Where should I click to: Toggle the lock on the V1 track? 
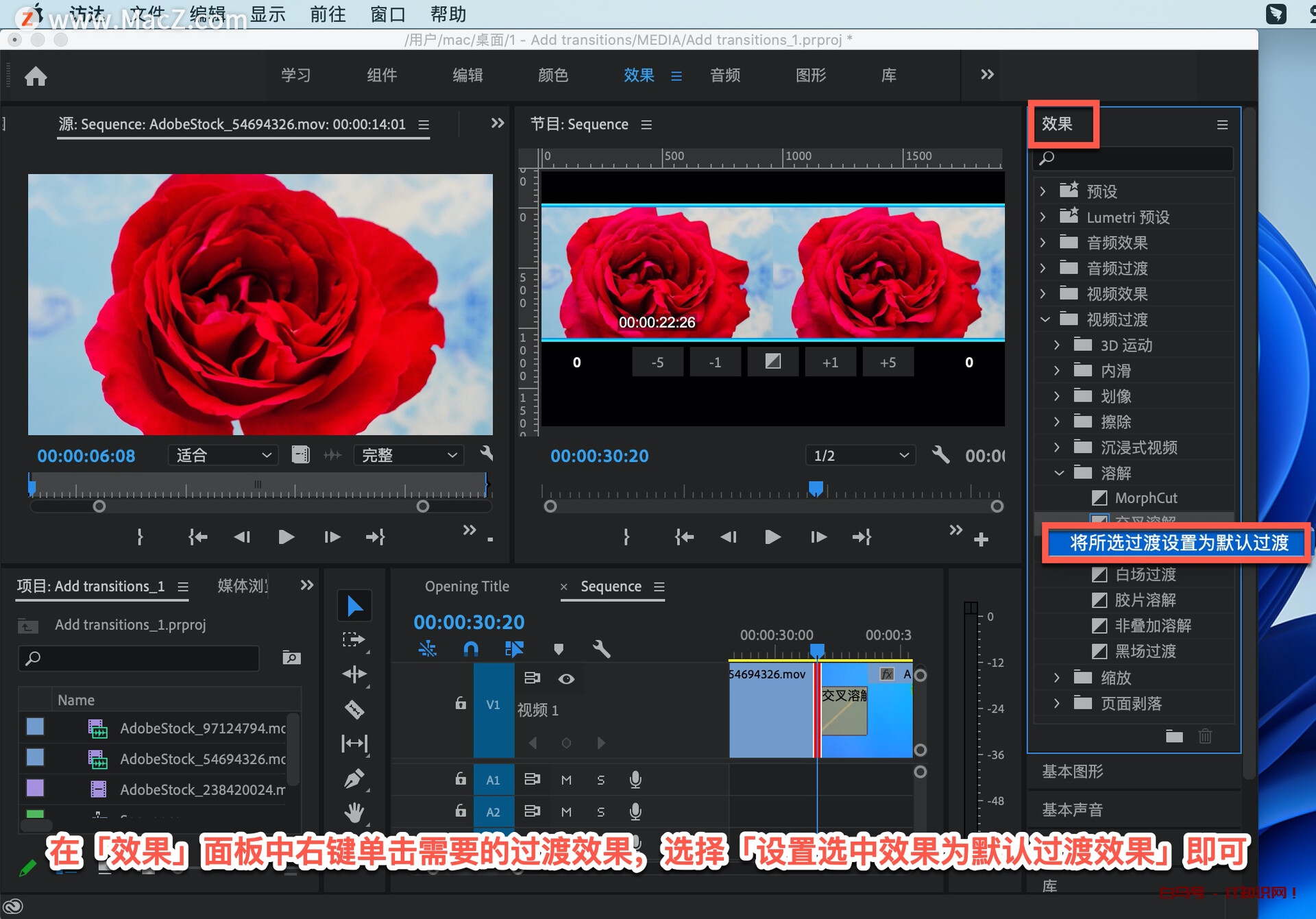click(461, 704)
